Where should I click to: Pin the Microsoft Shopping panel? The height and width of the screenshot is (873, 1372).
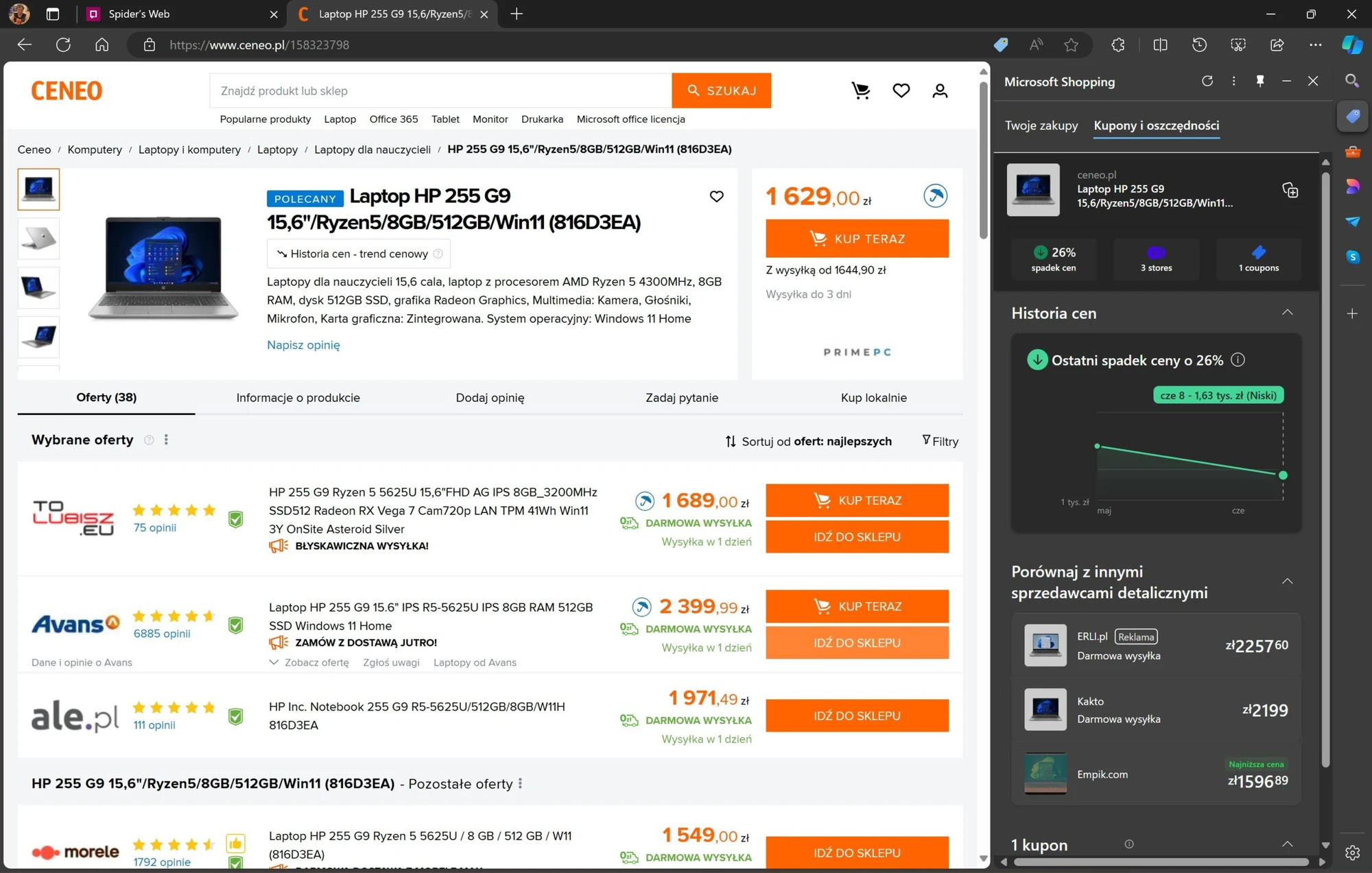click(x=1260, y=81)
